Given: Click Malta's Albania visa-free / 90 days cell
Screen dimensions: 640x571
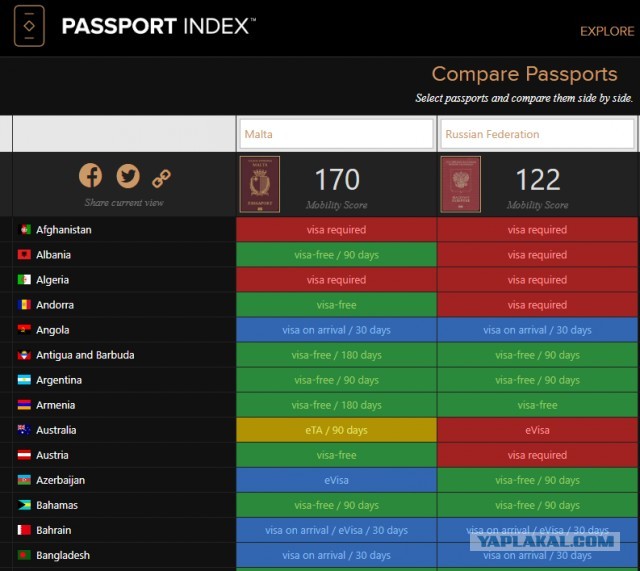Looking at the screenshot, I should (x=336, y=255).
